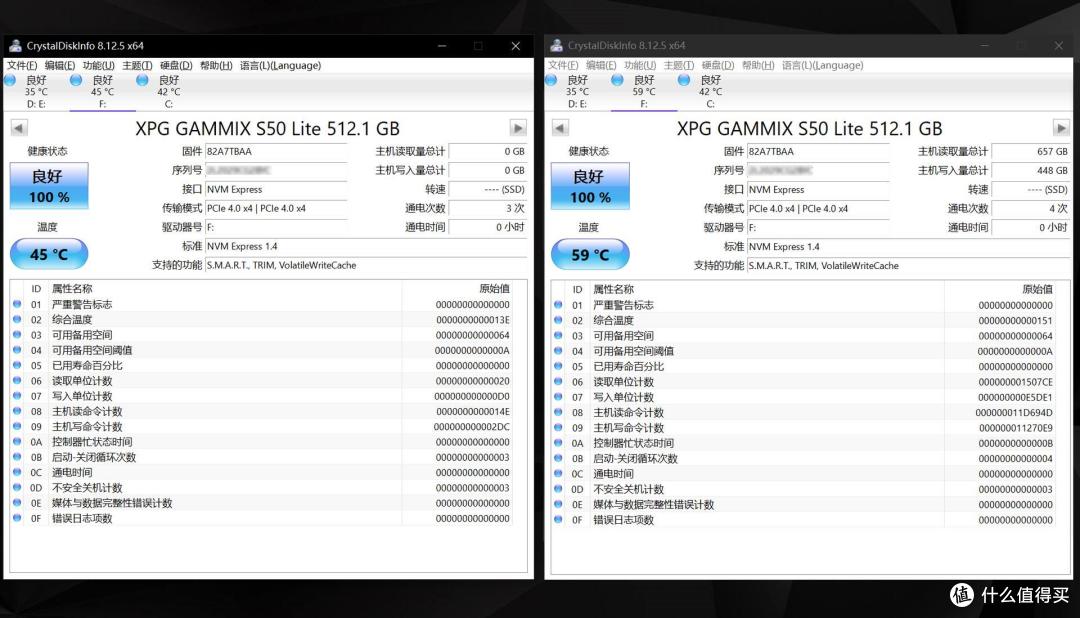
Task: Open 硬盘(D) menu in left window
Action: pos(176,65)
